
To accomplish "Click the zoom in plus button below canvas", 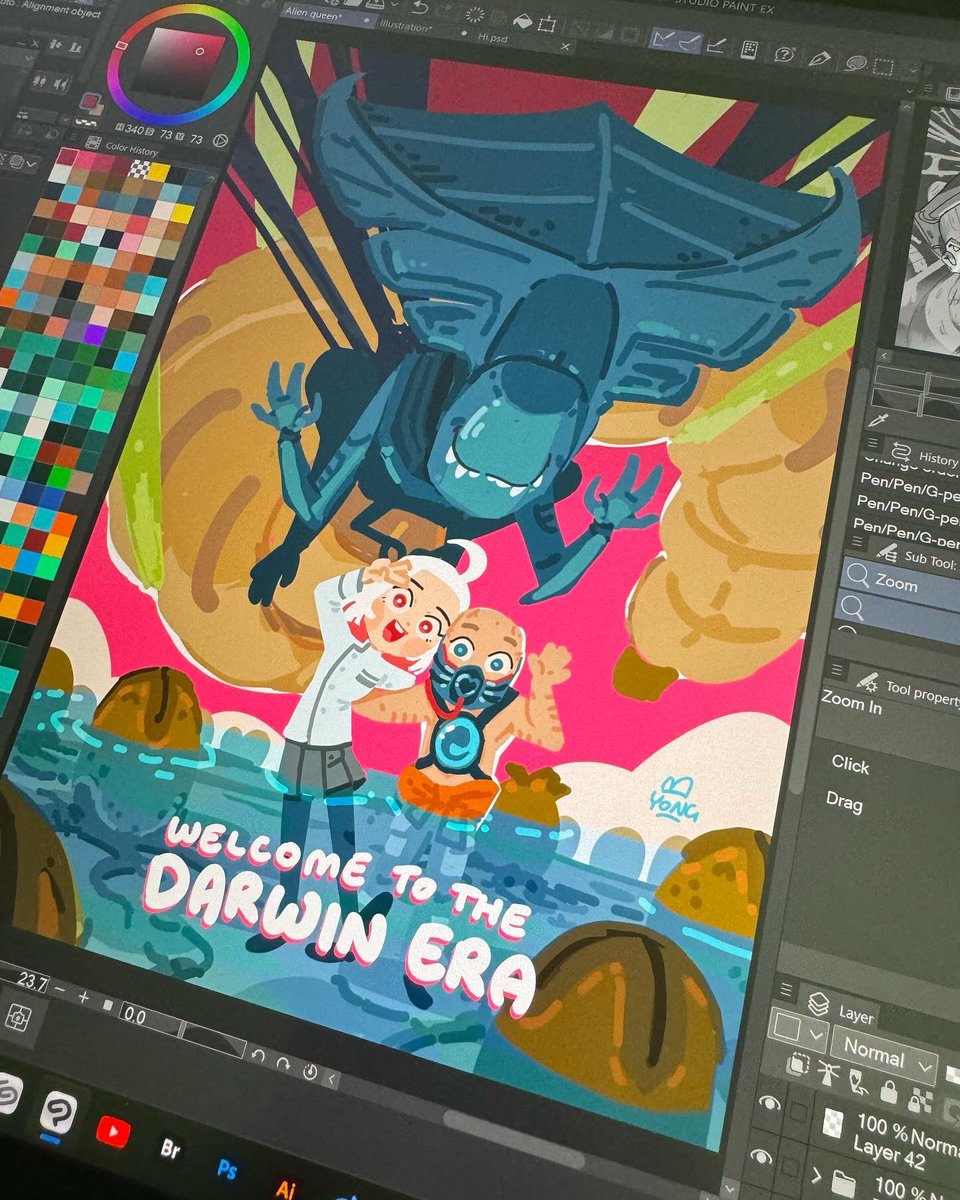I will 83,996.
